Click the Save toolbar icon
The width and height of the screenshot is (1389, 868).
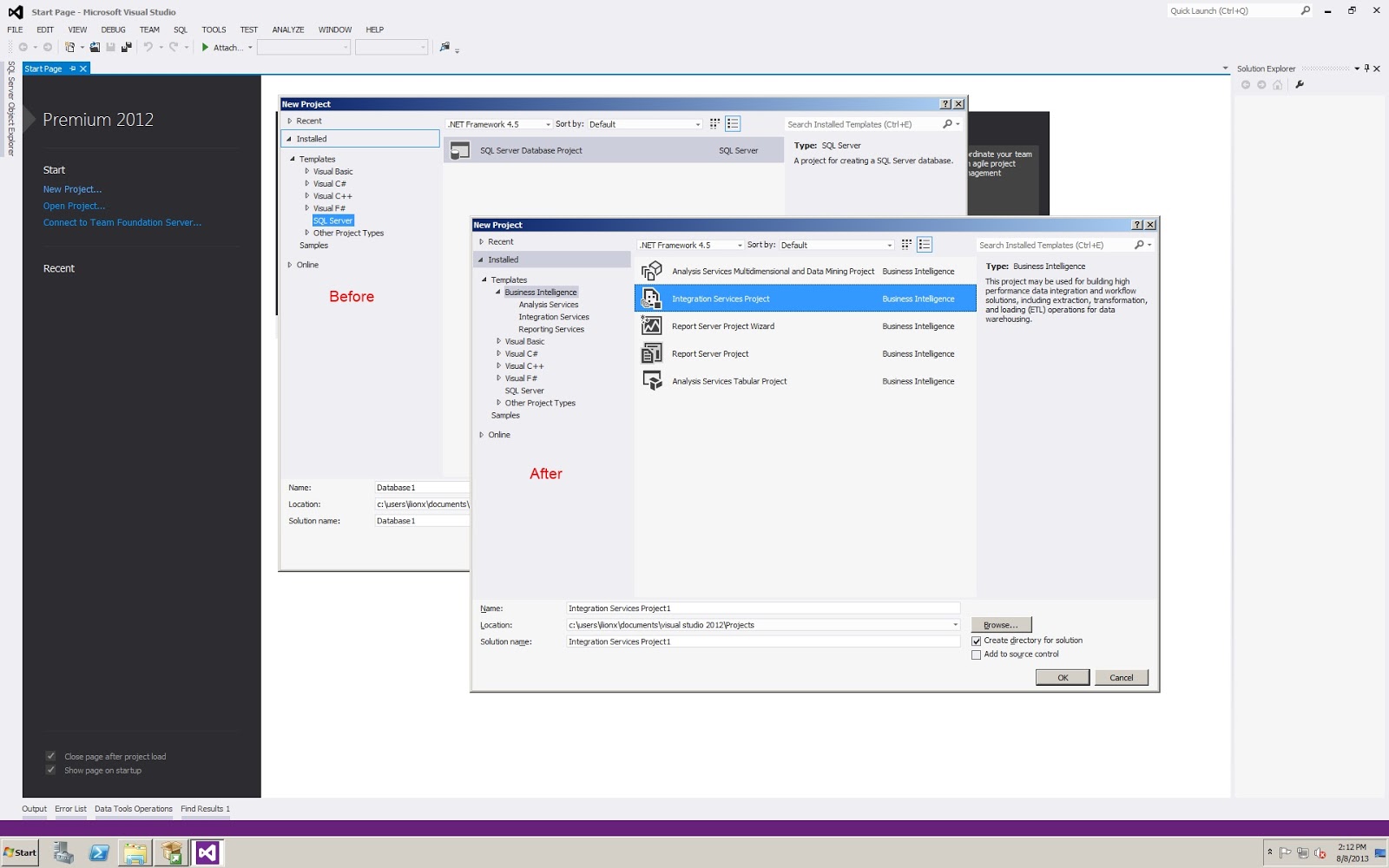click(x=110, y=47)
